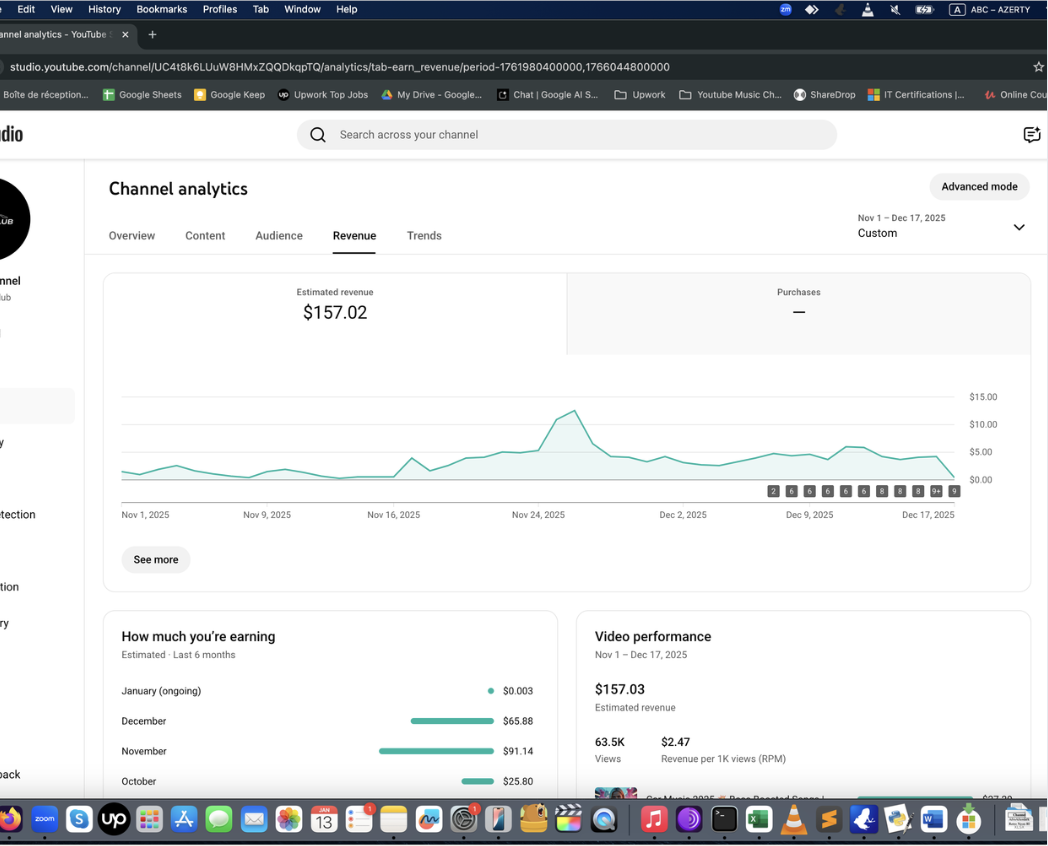Open Google Sheets bookmark
Screen dimensions: 1048x846
(x=142, y=95)
